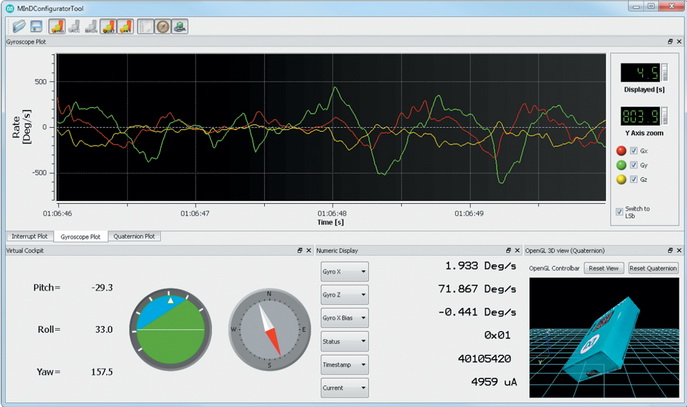Image resolution: width=687 pixels, height=407 pixels.
Task: Toggle the blank page numeric display icon
Action: click(x=145, y=26)
